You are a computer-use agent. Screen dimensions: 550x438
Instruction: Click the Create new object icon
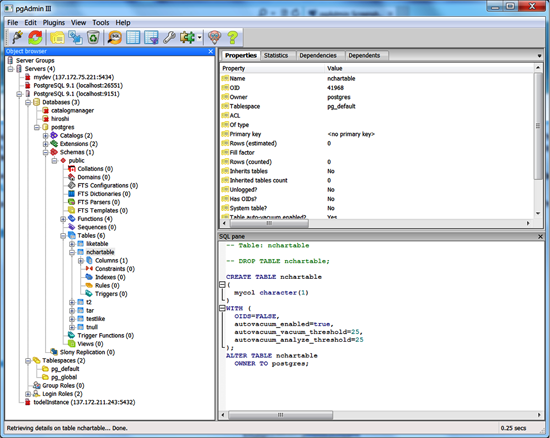pos(75,37)
